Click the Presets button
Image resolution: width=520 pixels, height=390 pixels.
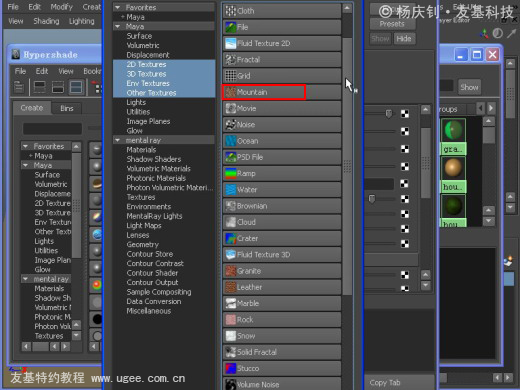click(392, 24)
